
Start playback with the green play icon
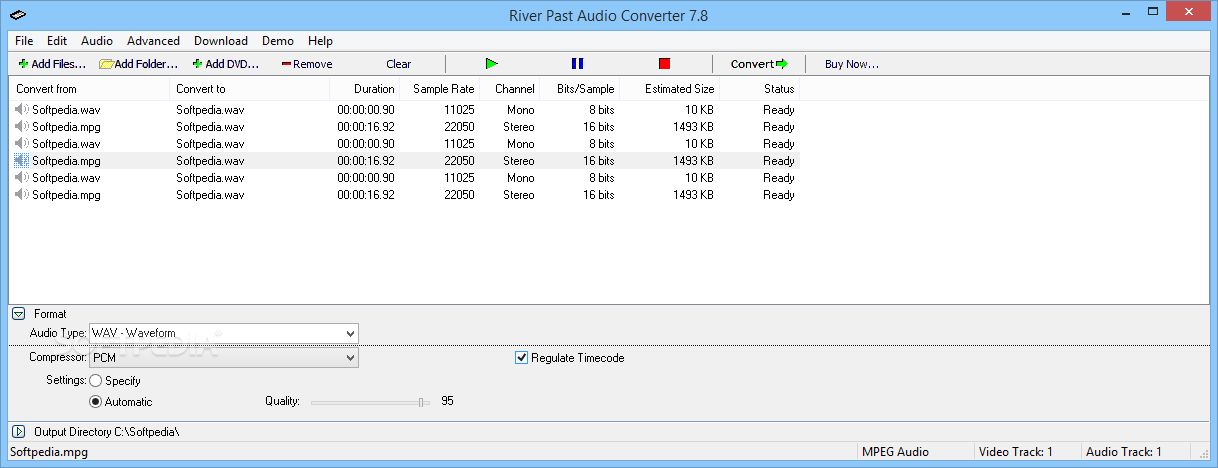[x=491, y=64]
